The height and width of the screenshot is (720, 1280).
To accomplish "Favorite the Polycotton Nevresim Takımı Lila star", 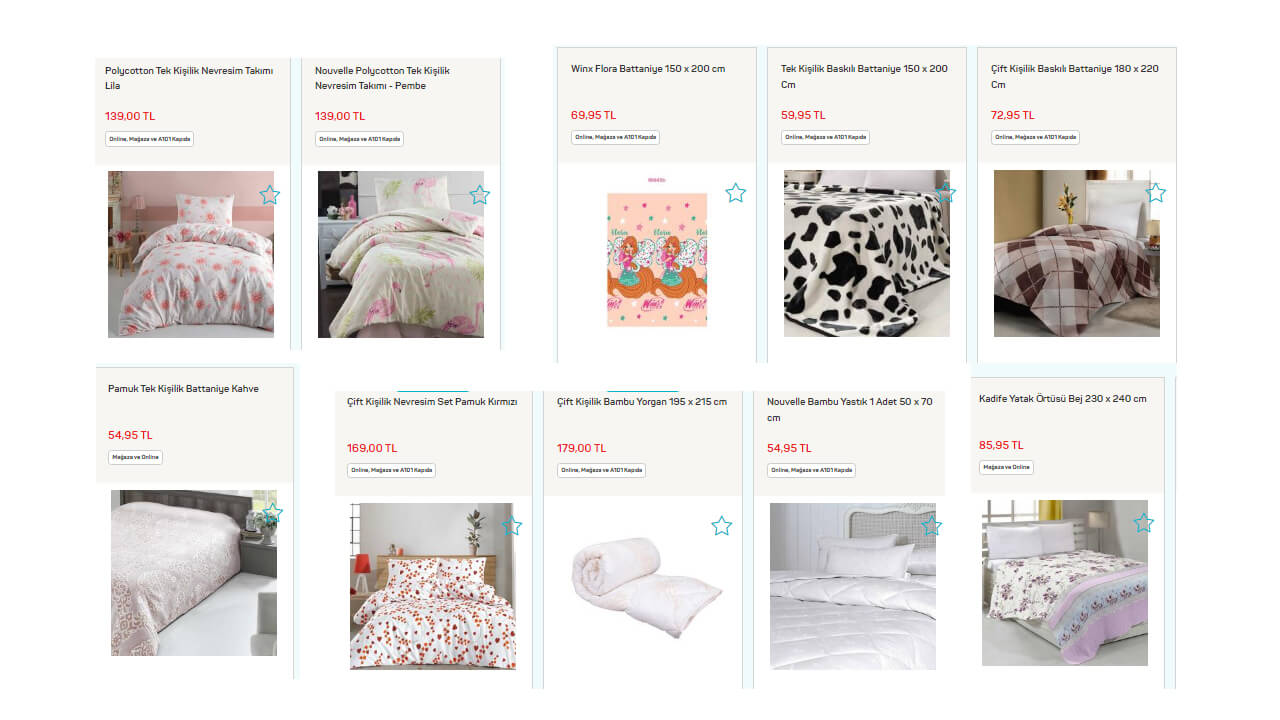I will pos(270,195).
